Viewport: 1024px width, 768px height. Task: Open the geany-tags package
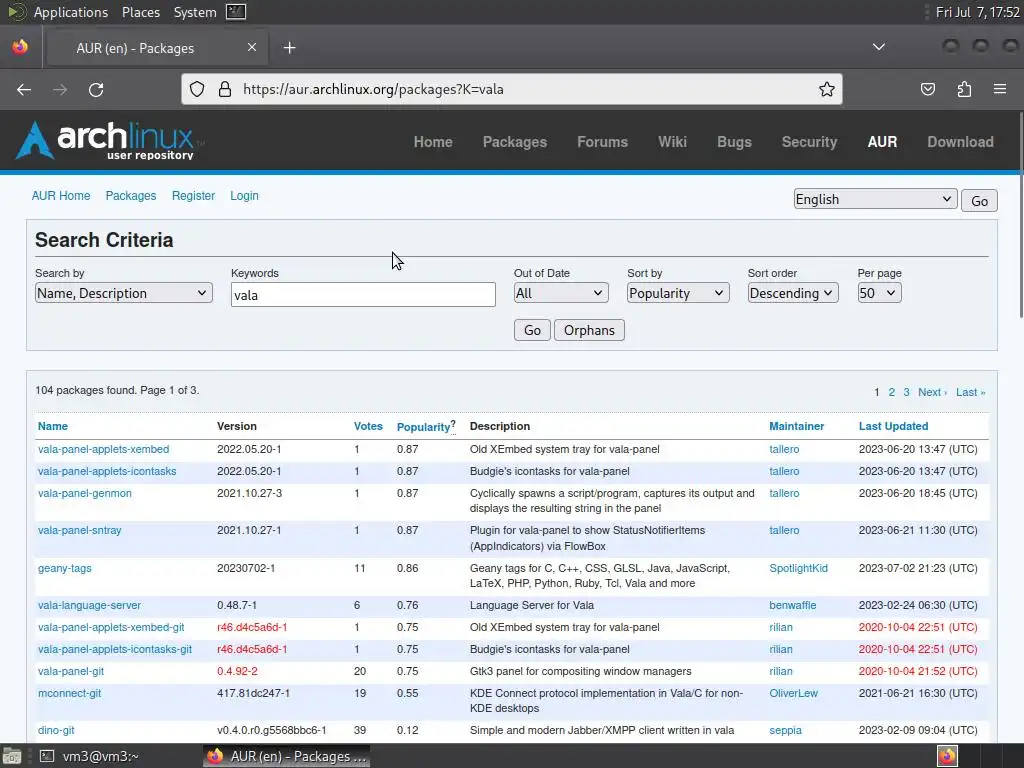coord(65,568)
